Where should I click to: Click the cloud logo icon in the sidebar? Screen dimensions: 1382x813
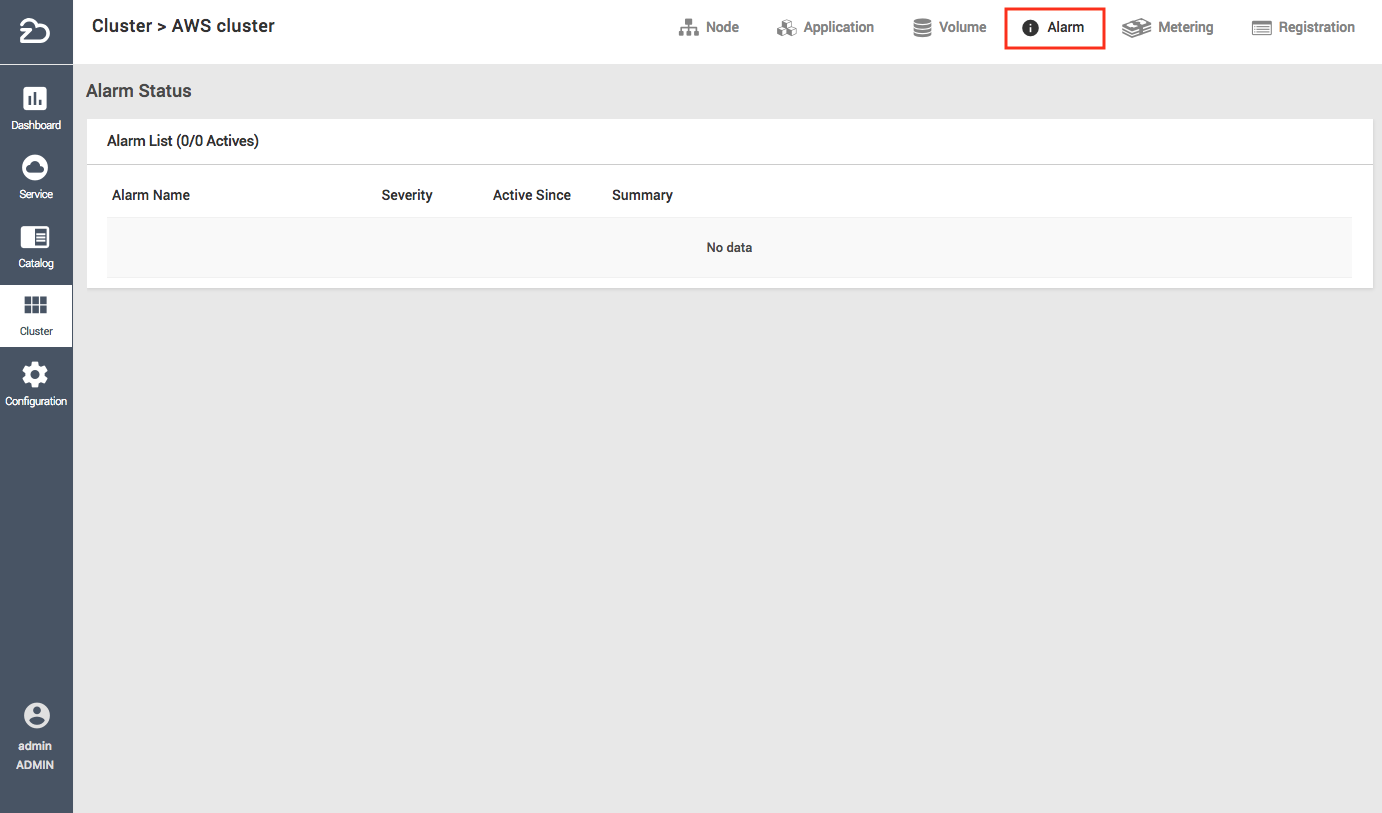[35, 32]
